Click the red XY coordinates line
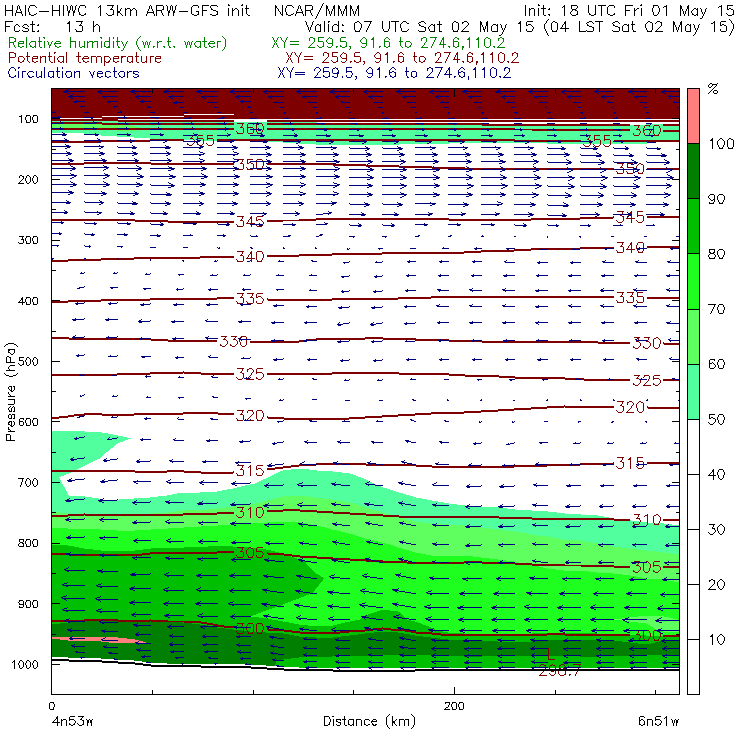This screenshot has width=740, height=740. (402, 58)
